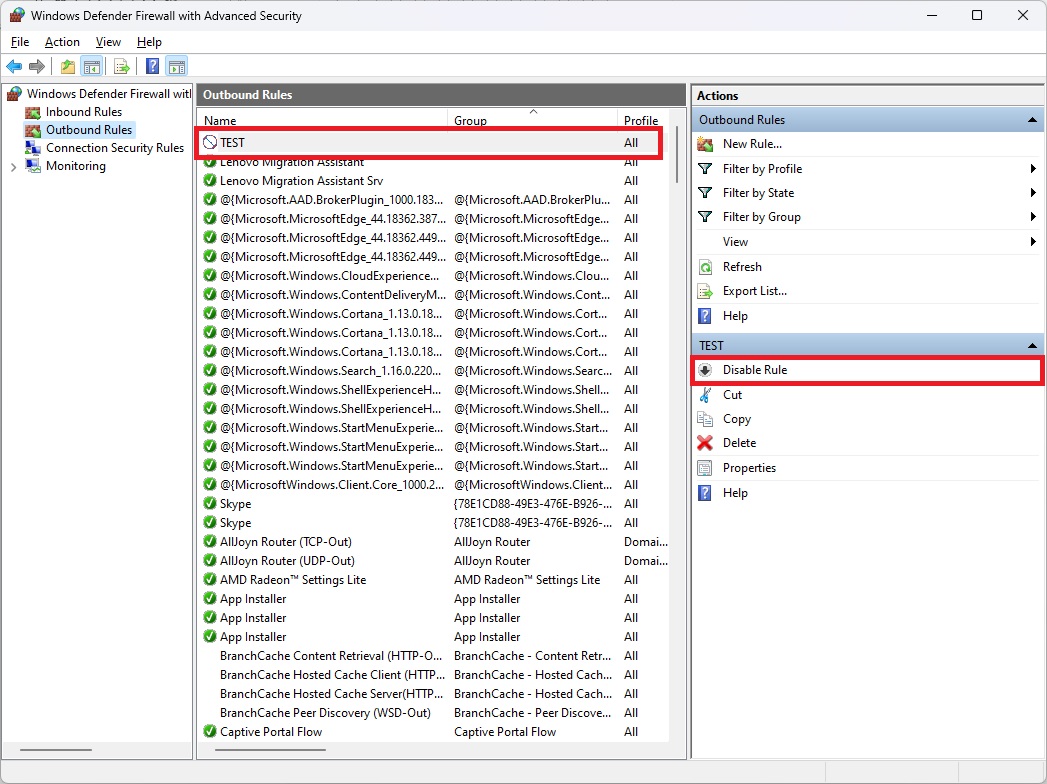
Task: Expand the Monitoring tree node chevron
Action: [x=13, y=167]
